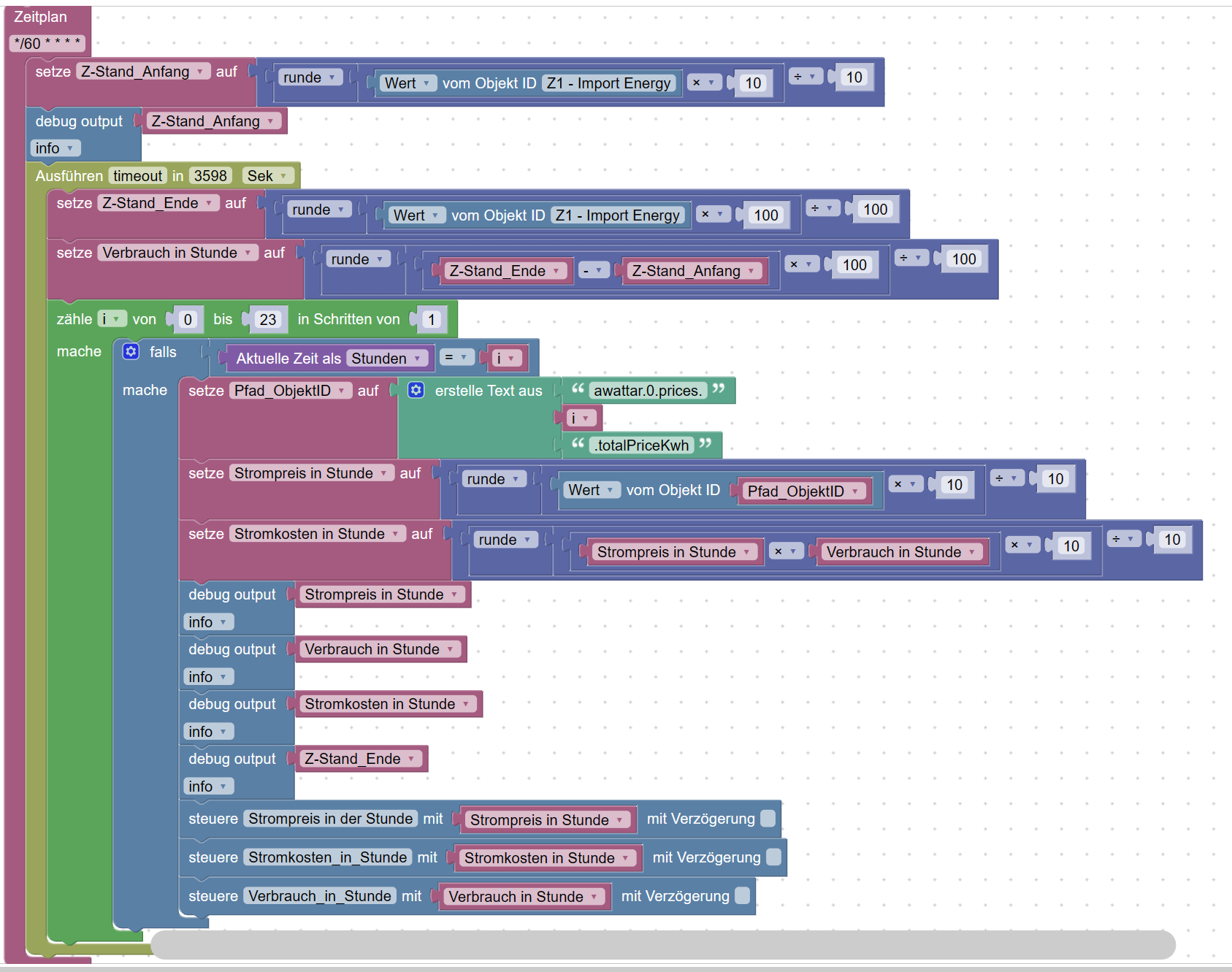Open the i variable dropdown in text join
The image size is (1232, 972).
(581, 418)
